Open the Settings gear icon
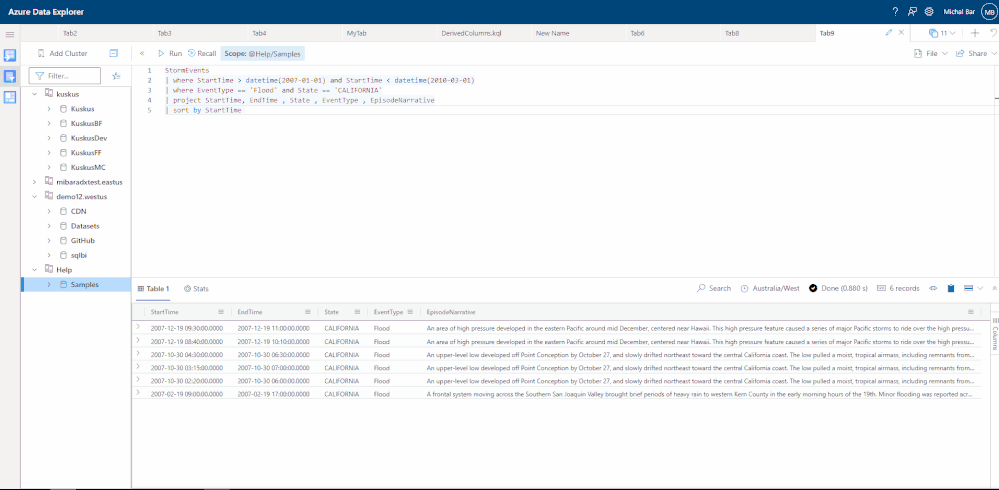The image size is (999, 490). (929, 11)
